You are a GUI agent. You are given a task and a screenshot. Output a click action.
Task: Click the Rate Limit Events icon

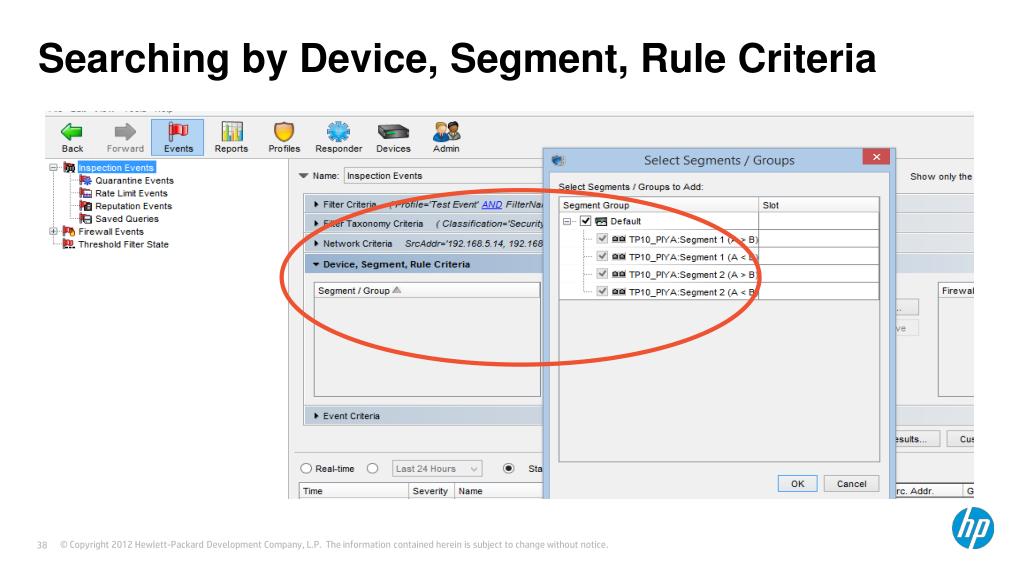click(86, 193)
